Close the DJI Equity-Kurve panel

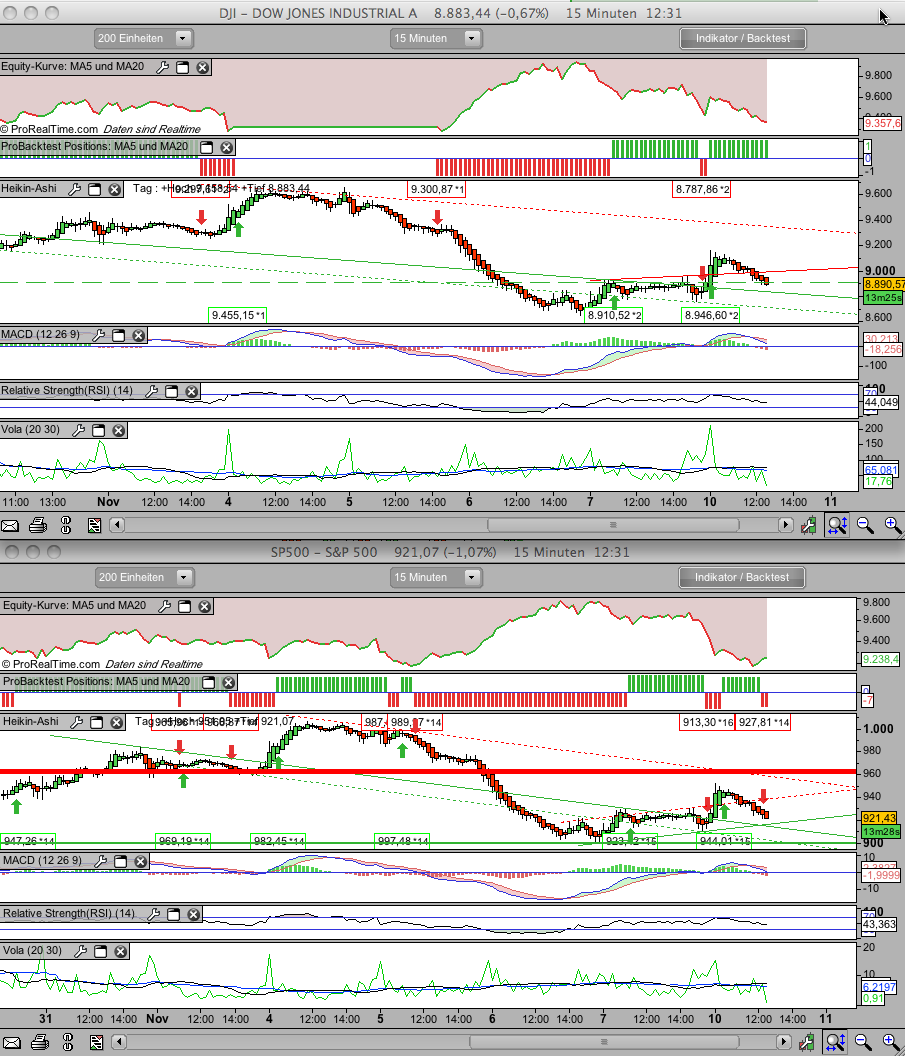tap(203, 67)
